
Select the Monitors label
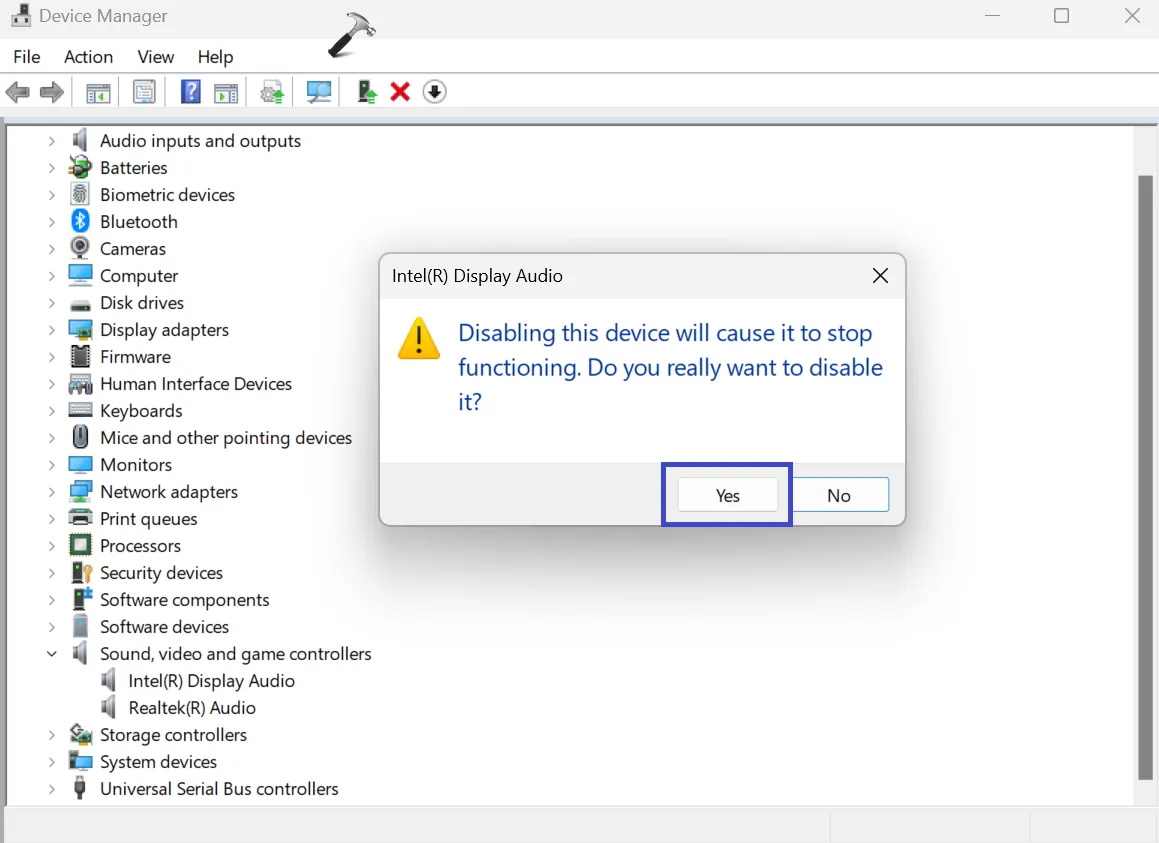tap(136, 464)
